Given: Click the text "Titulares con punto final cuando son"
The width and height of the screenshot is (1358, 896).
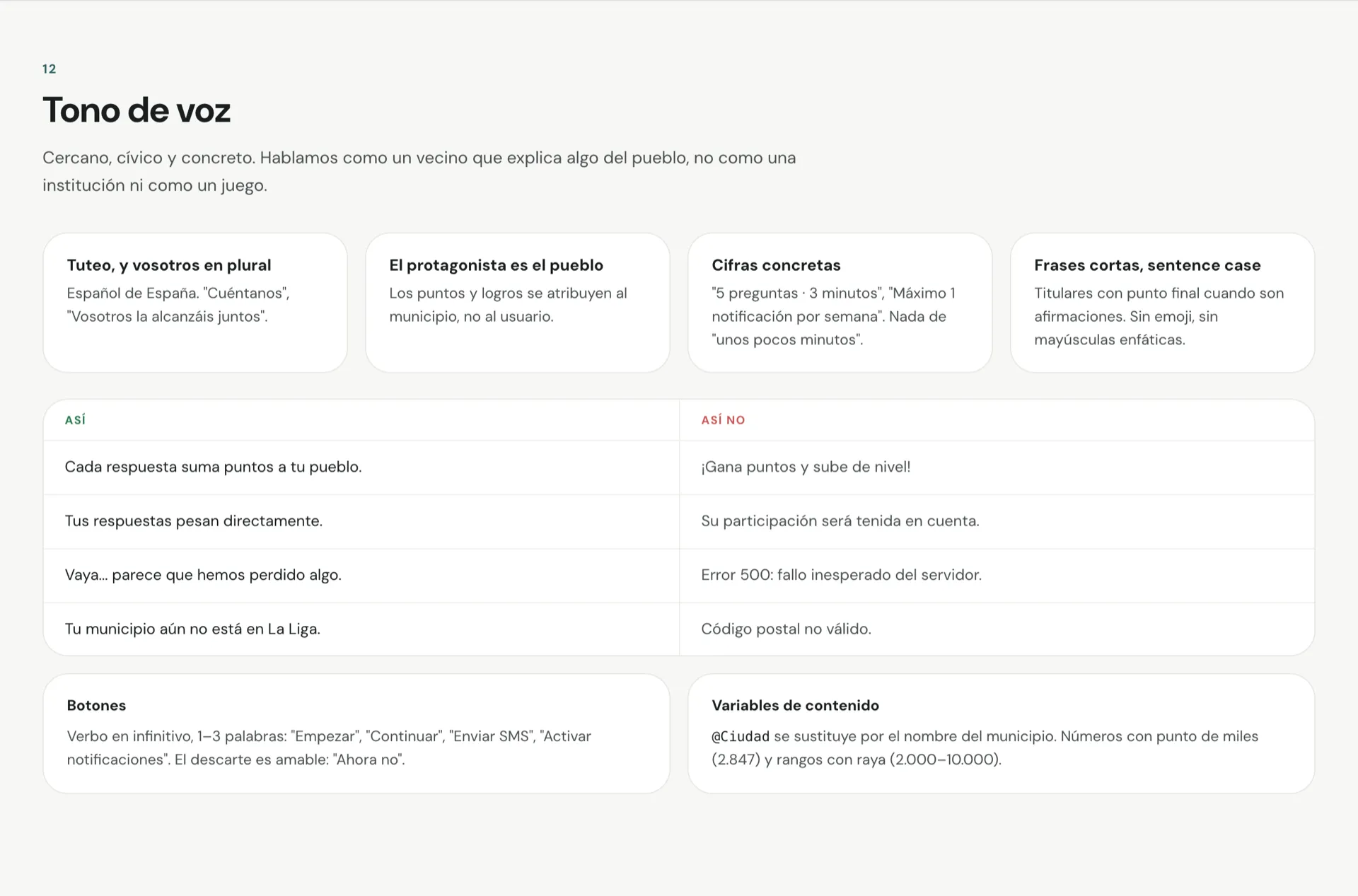Looking at the screenshot, I should (1159, 293).
